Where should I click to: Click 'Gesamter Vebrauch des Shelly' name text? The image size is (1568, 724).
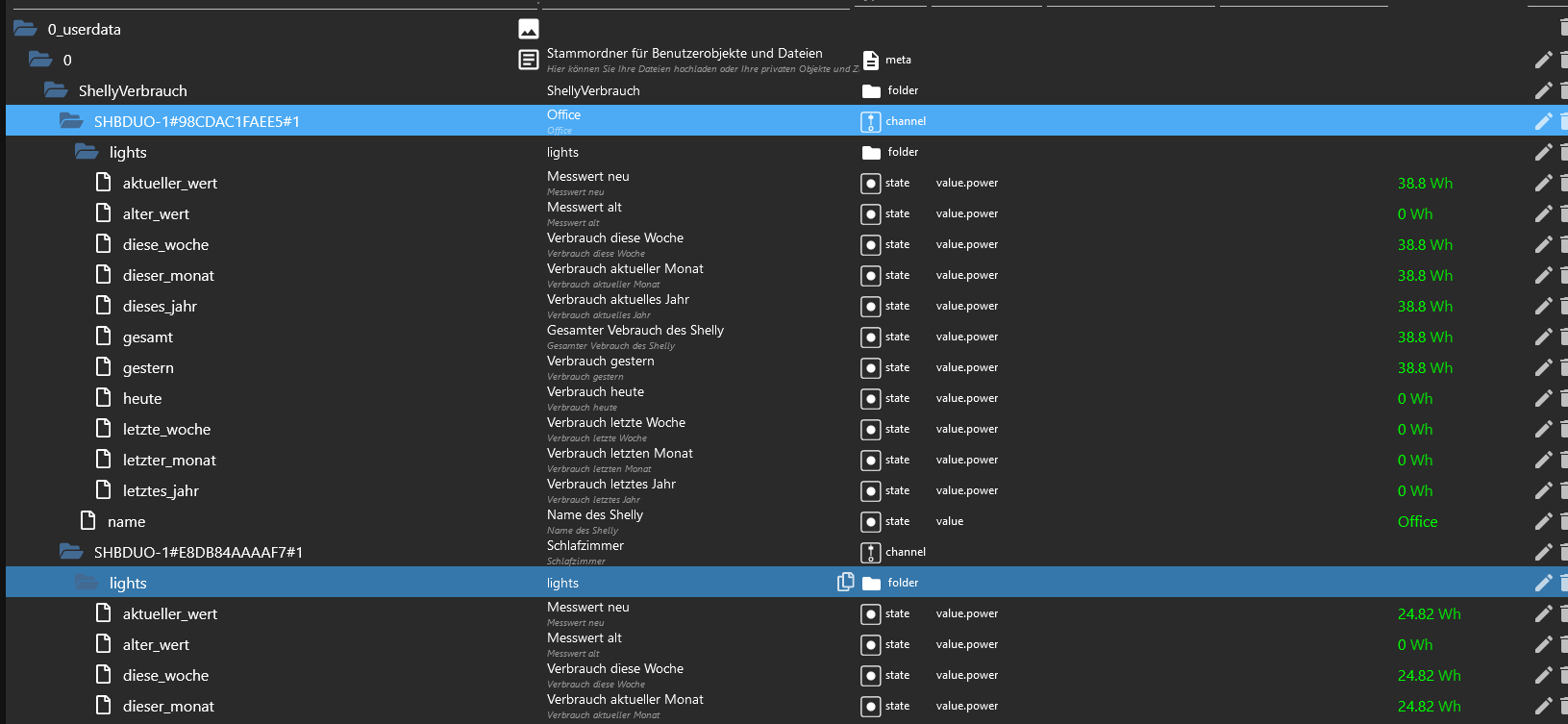pyautogui.click(x=635, y=330)
